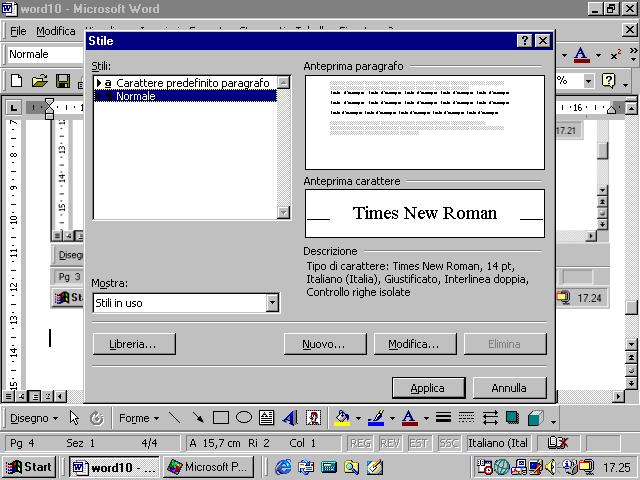Click the Line Color brush icon

pyautogui.click(x=376, y=418)
